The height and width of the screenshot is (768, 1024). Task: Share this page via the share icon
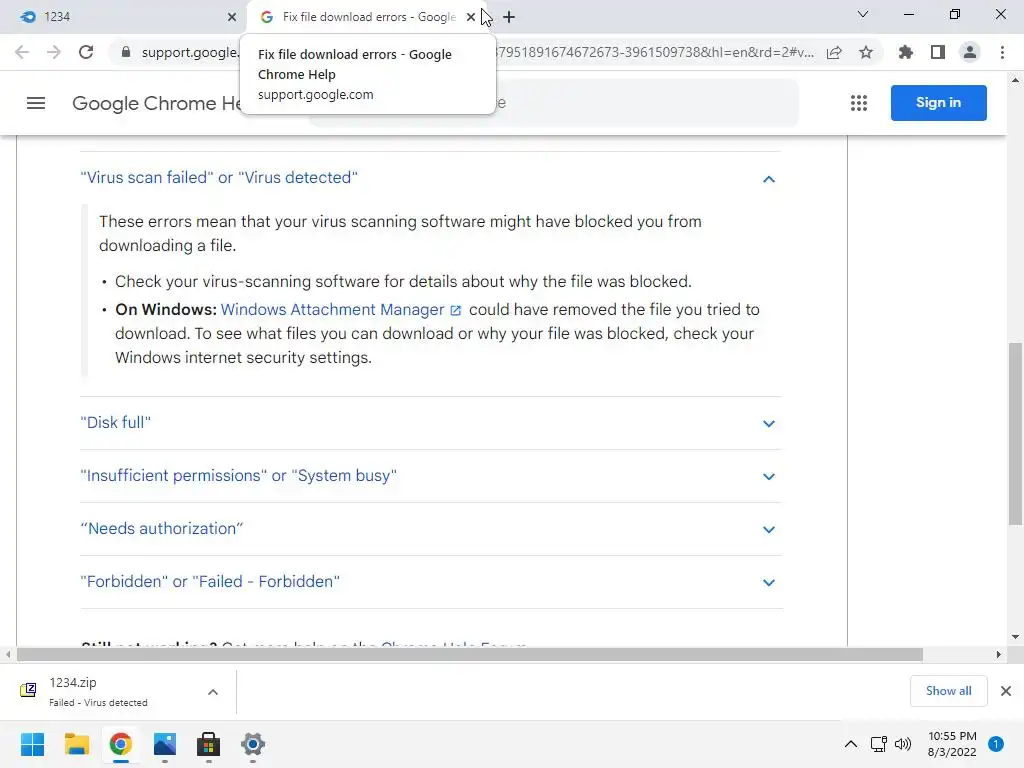click(x=834, y=52)
